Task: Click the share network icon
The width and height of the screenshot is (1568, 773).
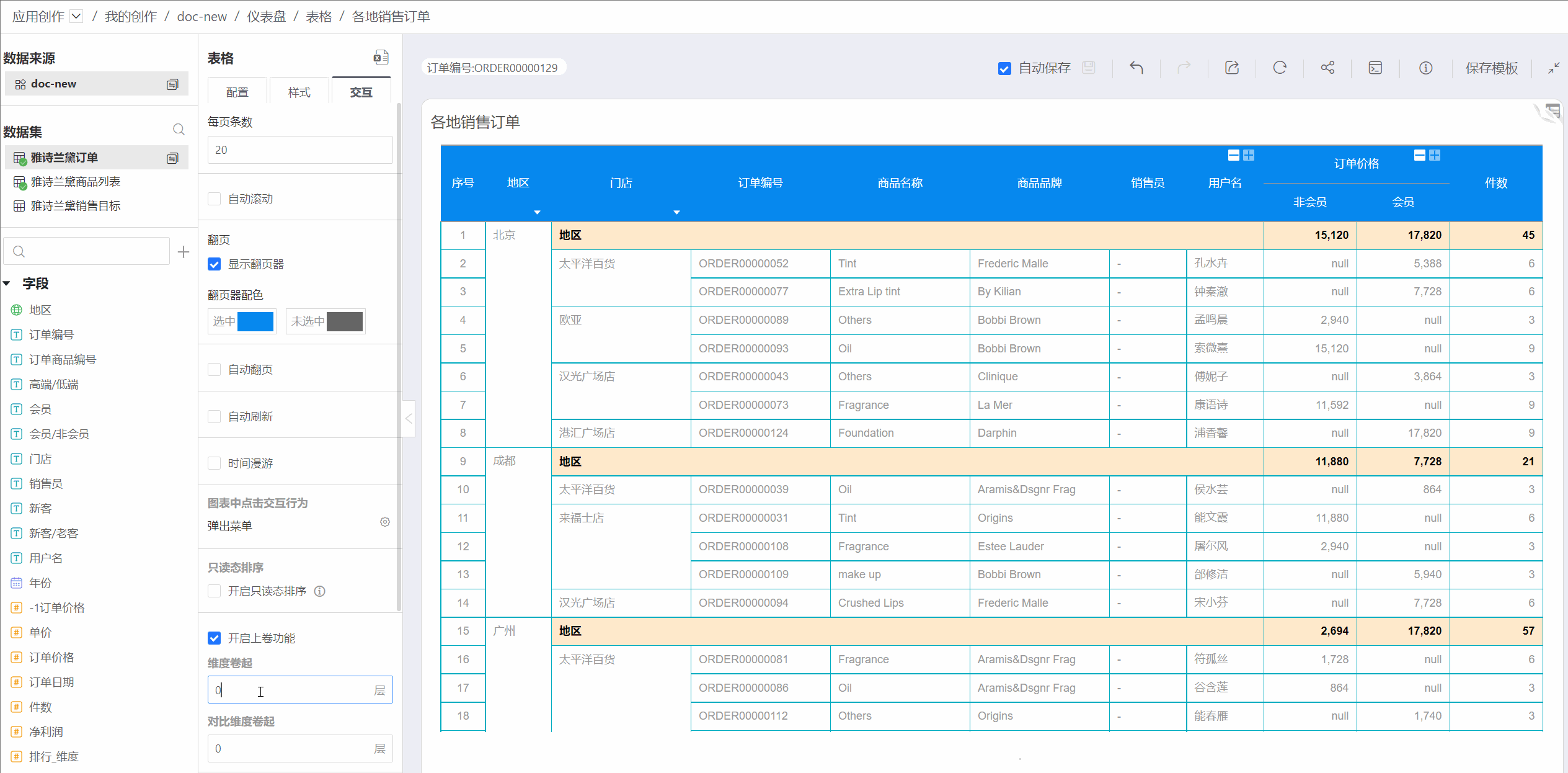Action: [x=1327, y=68]
